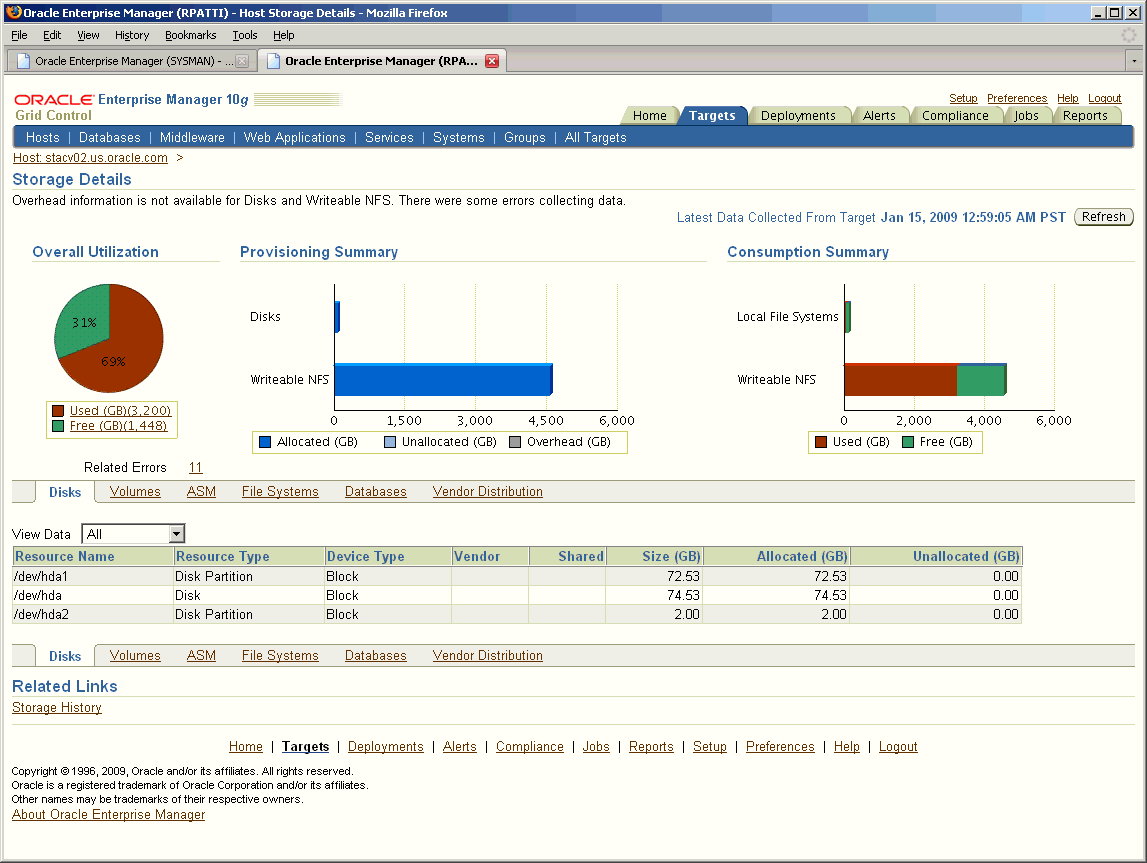1147x863 pixels.
Task: Close the RPATTI browser tab
Action: point(491,60)
